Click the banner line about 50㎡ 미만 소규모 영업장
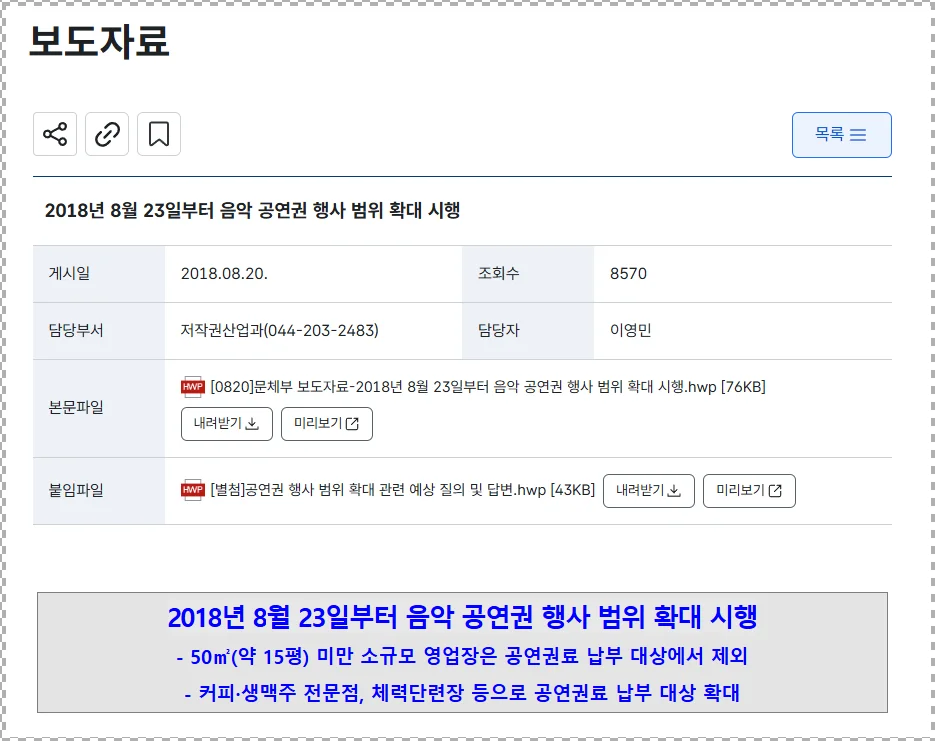Image resolution: width=935 pixels, height=741 pixels. pyautogui.click(x=462, y=656)
